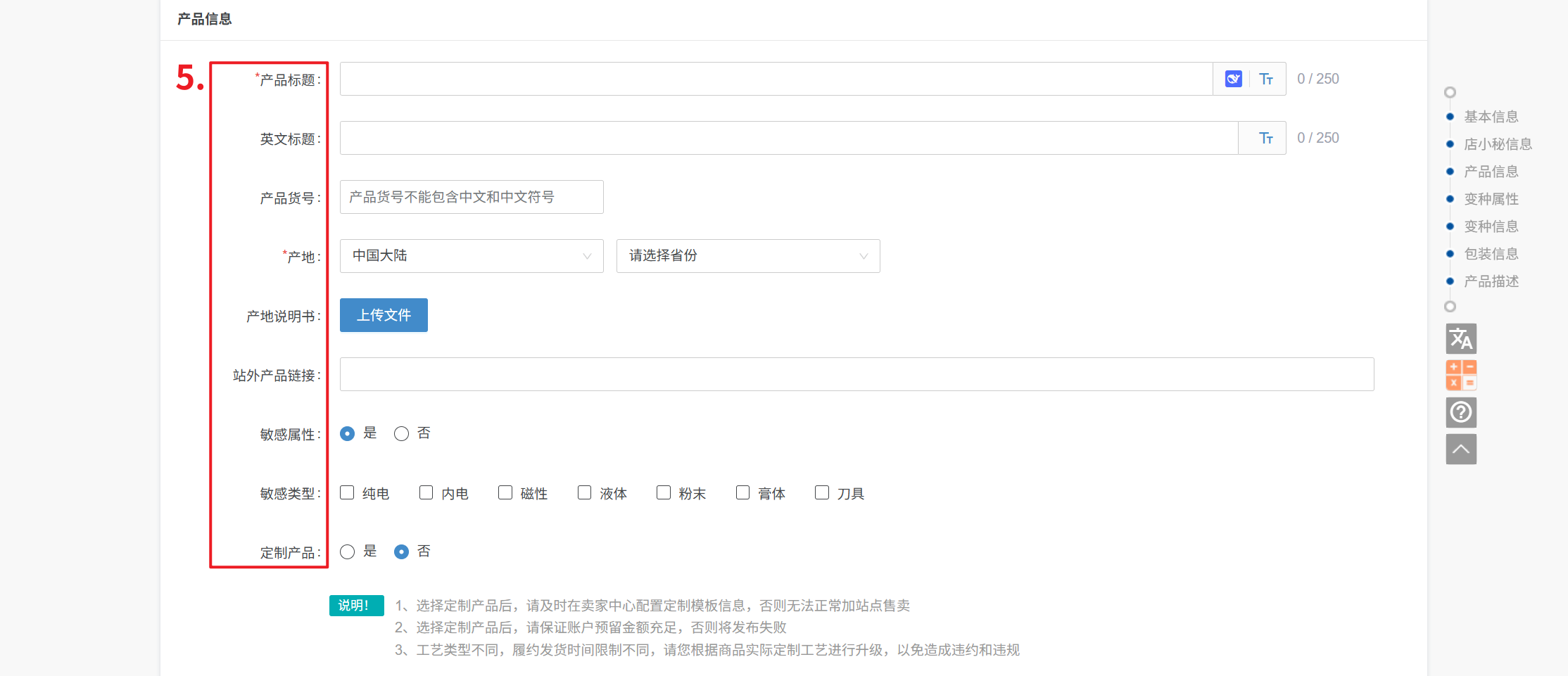Click text format icon beside English title

[x=1266, y=138]
